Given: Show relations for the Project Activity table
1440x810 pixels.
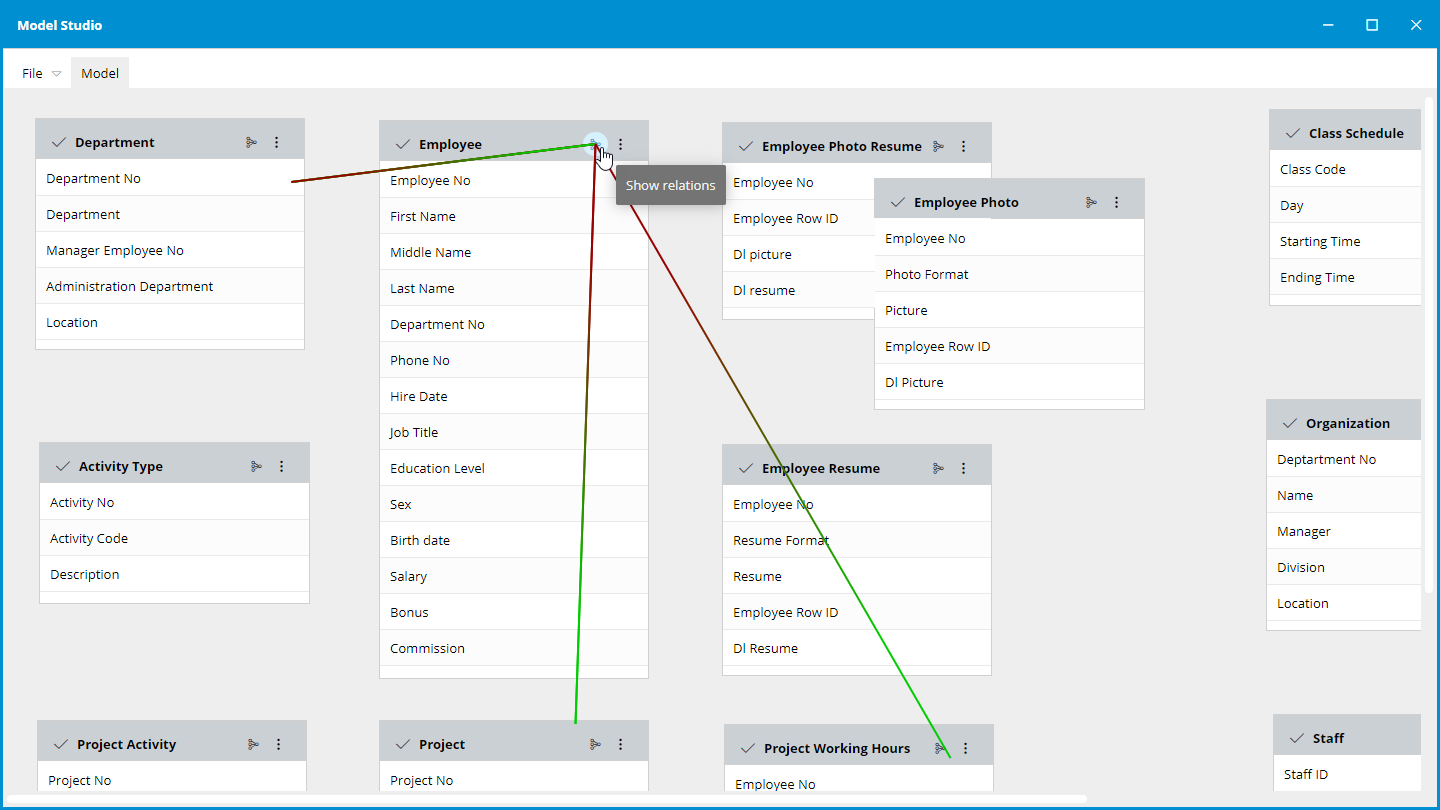Looking at the screenshot, I should 253,744.
